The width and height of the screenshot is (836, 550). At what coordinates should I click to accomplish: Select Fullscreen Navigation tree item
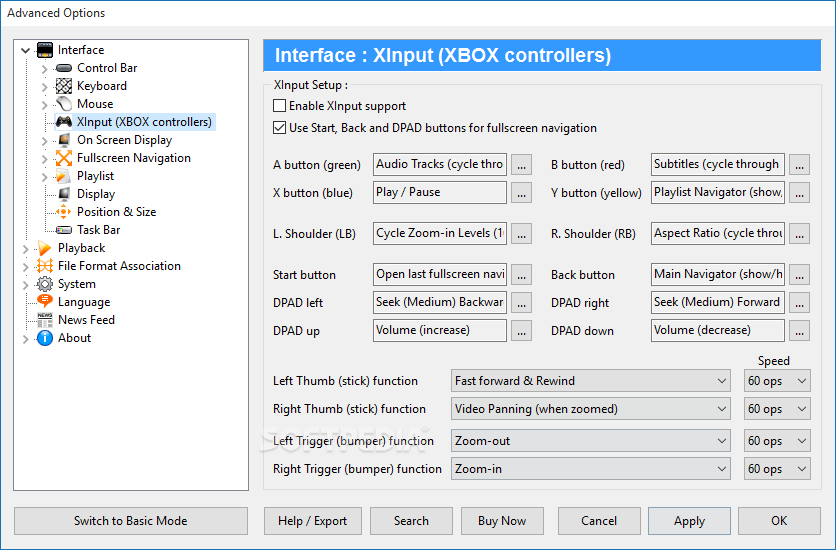[134, 158]
